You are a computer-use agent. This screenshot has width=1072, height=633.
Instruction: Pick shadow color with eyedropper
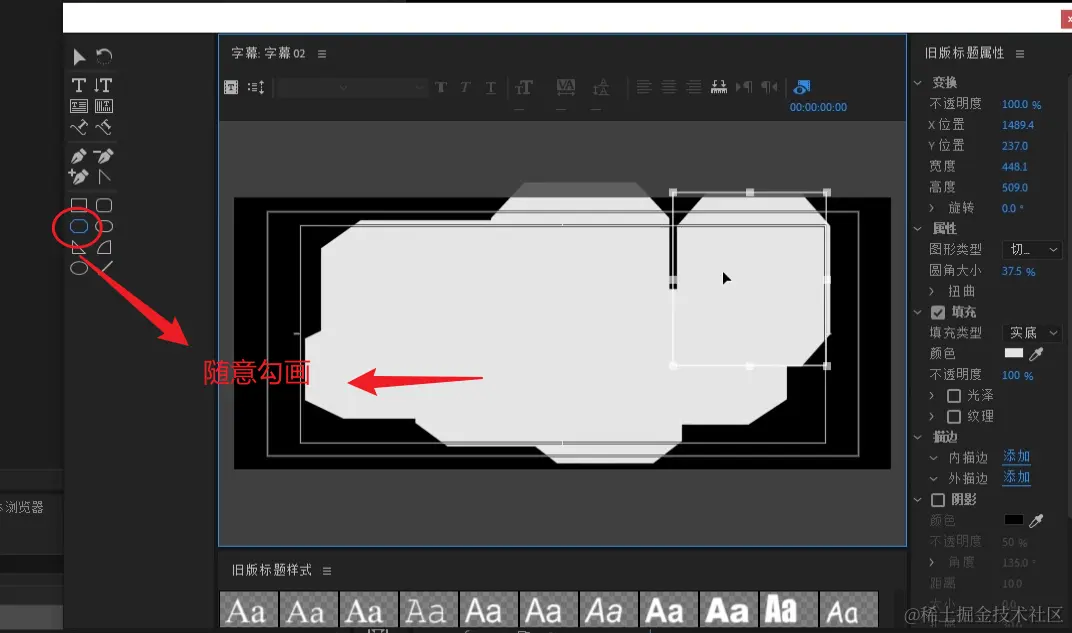pyautogui.click(x=1036, y=521)
